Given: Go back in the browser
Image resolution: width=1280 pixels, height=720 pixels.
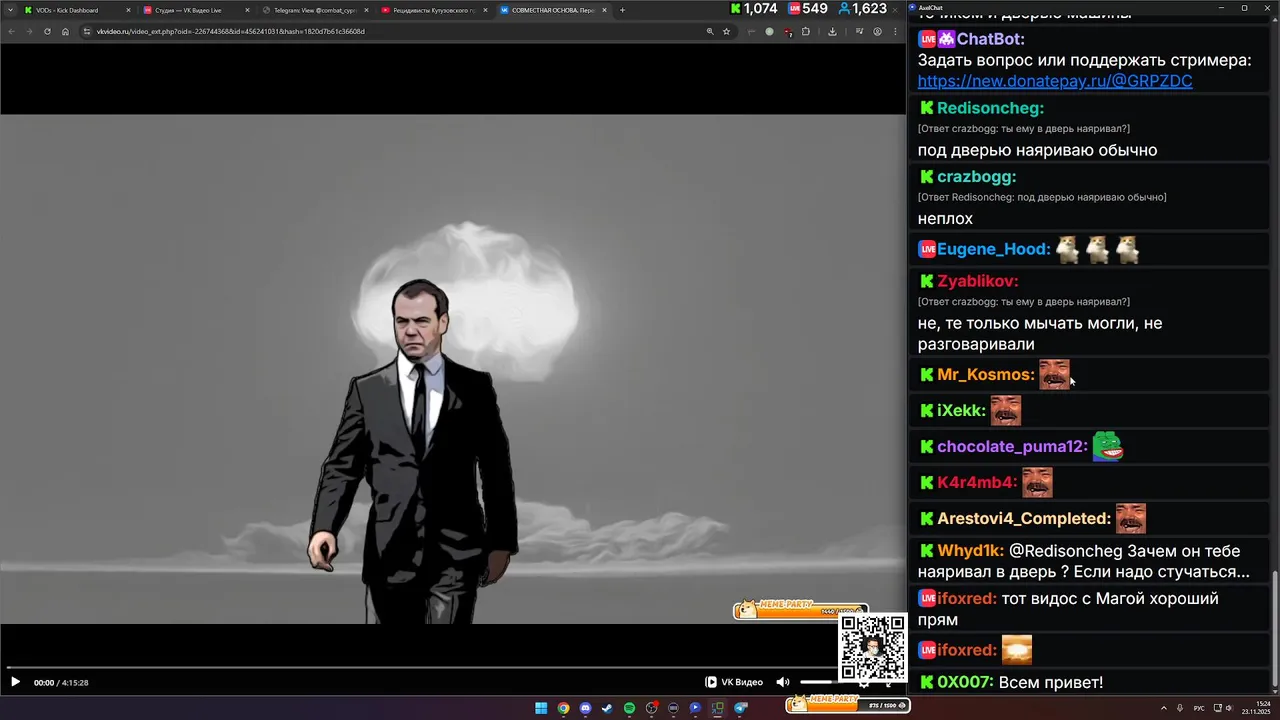Looking at the screenshot, I should coord(11,31).
